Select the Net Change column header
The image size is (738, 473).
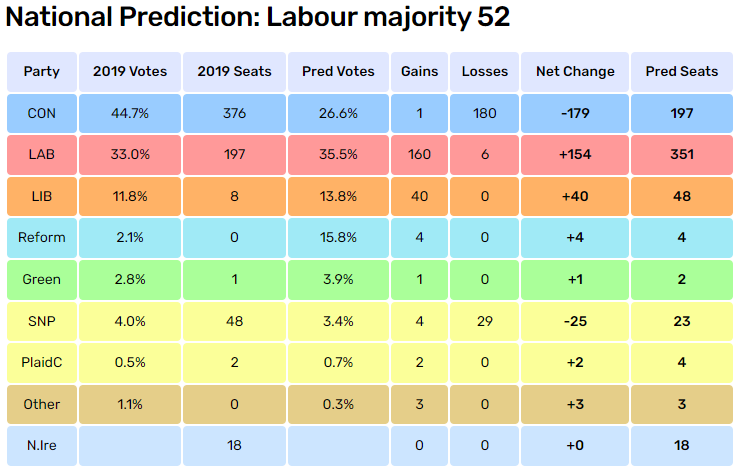point(575,72)
